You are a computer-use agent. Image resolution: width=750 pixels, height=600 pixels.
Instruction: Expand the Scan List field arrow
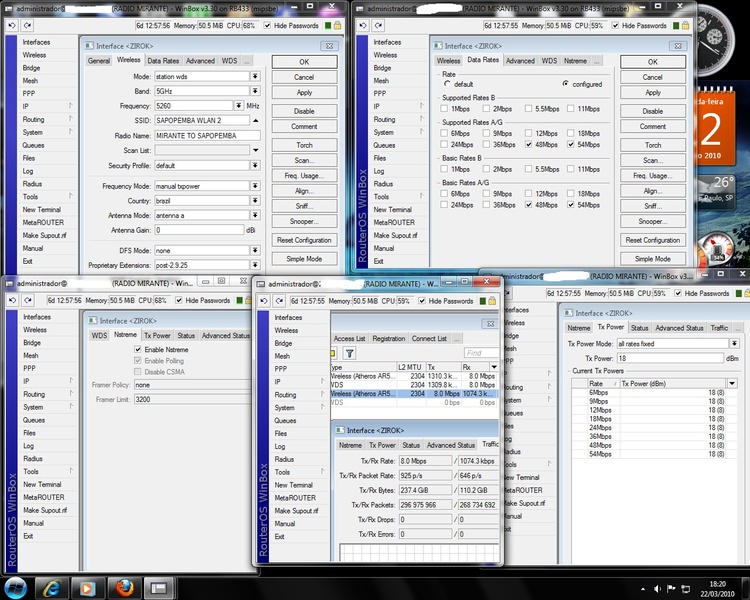click(255, 150)
